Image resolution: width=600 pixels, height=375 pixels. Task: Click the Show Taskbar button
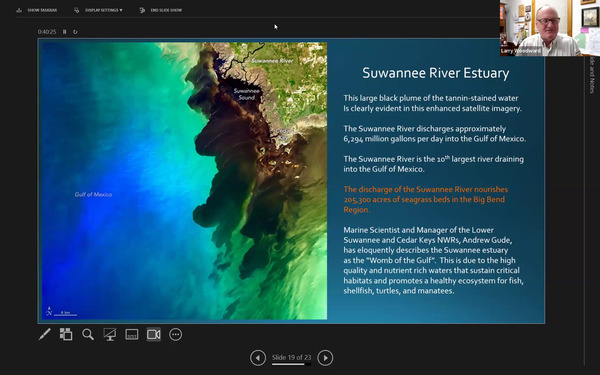click(37, 10)
